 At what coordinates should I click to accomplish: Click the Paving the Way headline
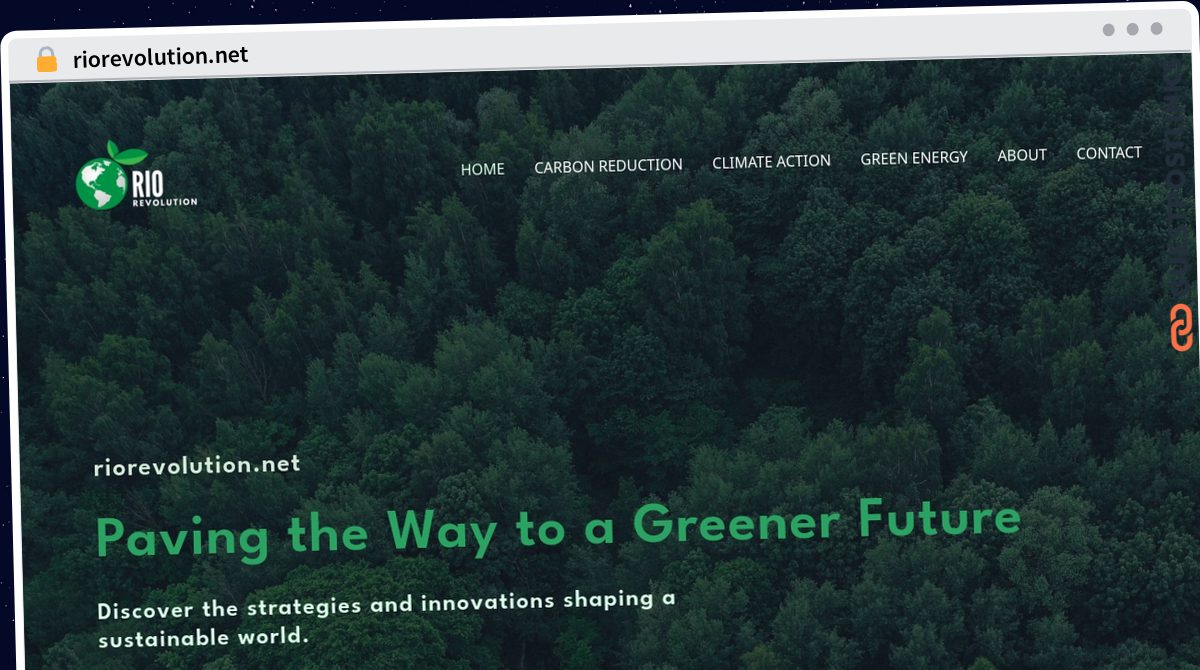click(x=558, y=530)
